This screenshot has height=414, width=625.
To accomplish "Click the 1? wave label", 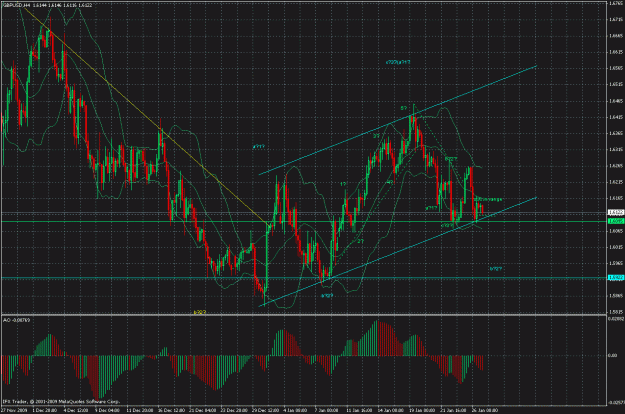I will click(343, 184).
